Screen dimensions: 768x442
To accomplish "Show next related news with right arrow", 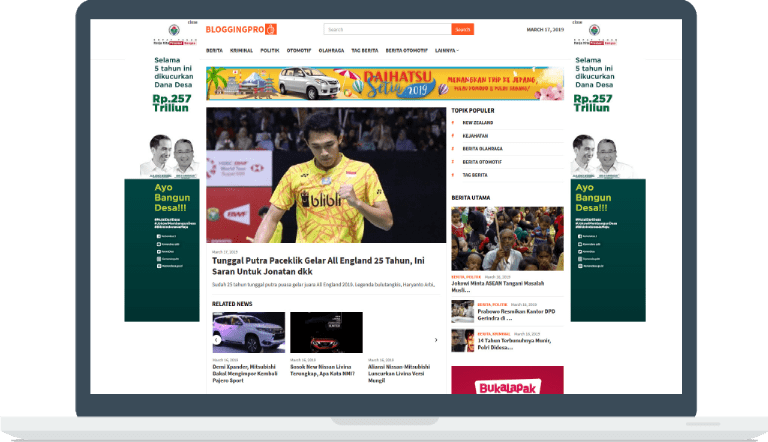I will pos(435,340).
